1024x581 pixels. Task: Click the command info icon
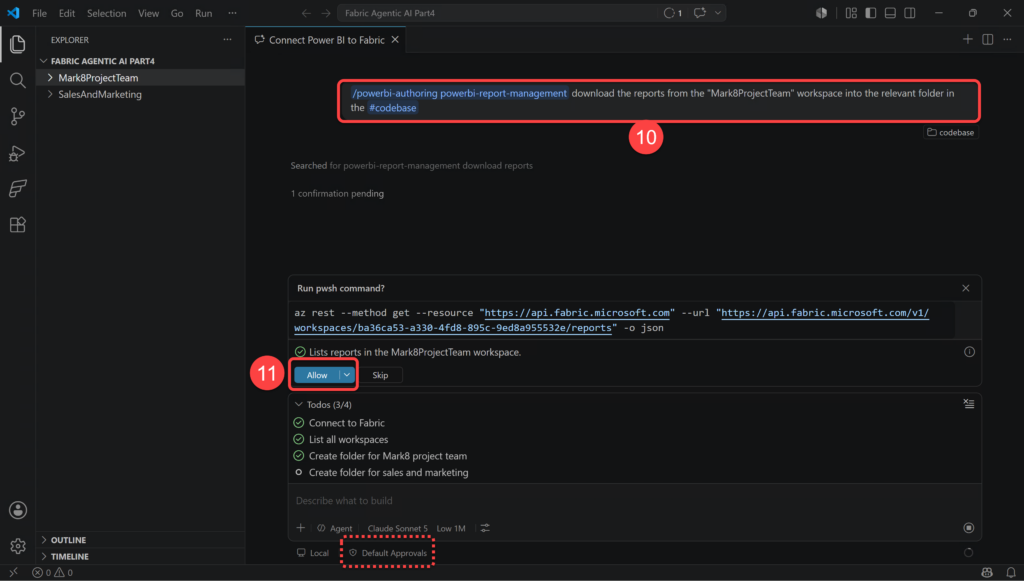click(x=969, y=352)
